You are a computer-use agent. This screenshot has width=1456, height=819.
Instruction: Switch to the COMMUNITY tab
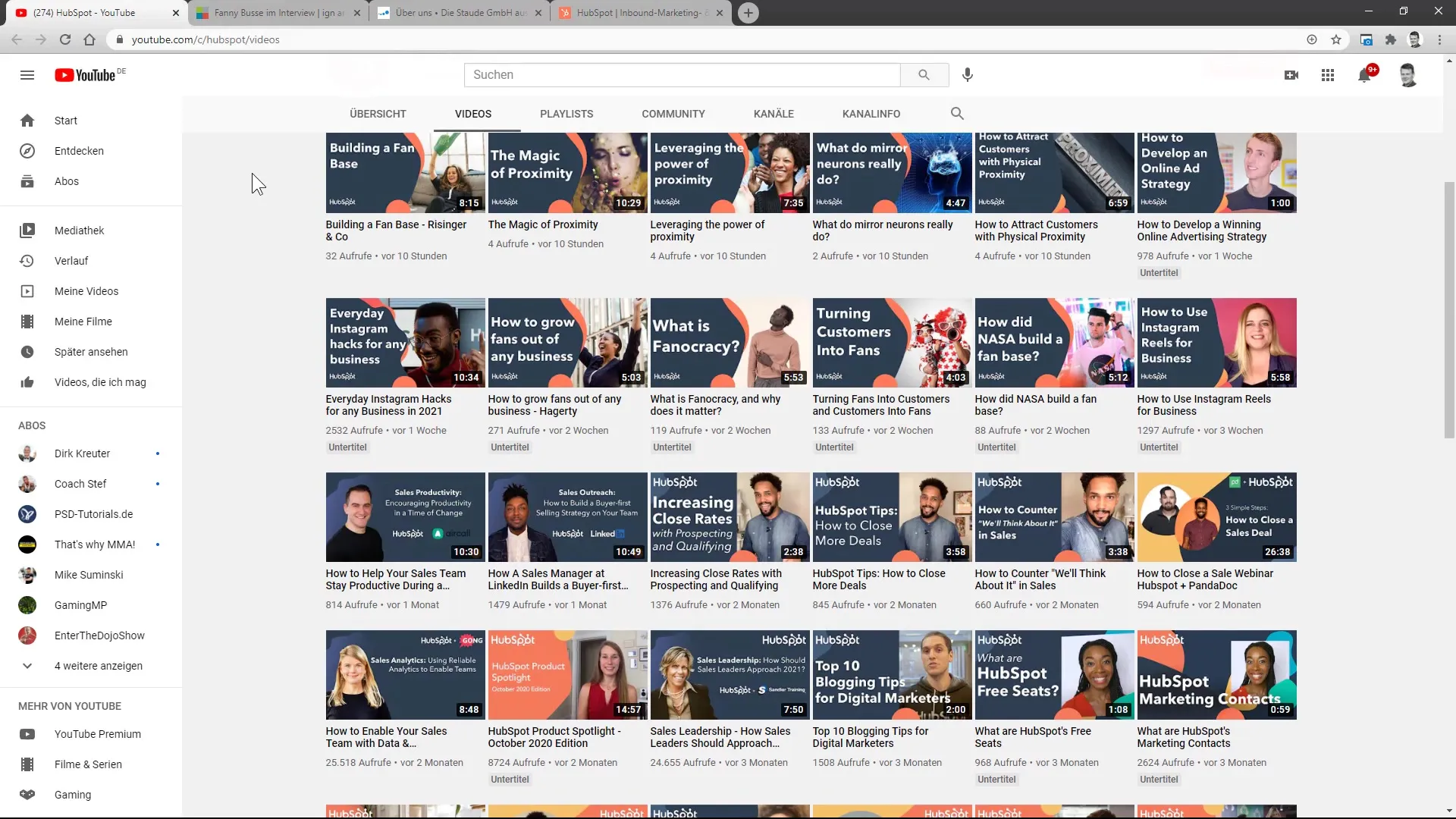pos(673,114)
